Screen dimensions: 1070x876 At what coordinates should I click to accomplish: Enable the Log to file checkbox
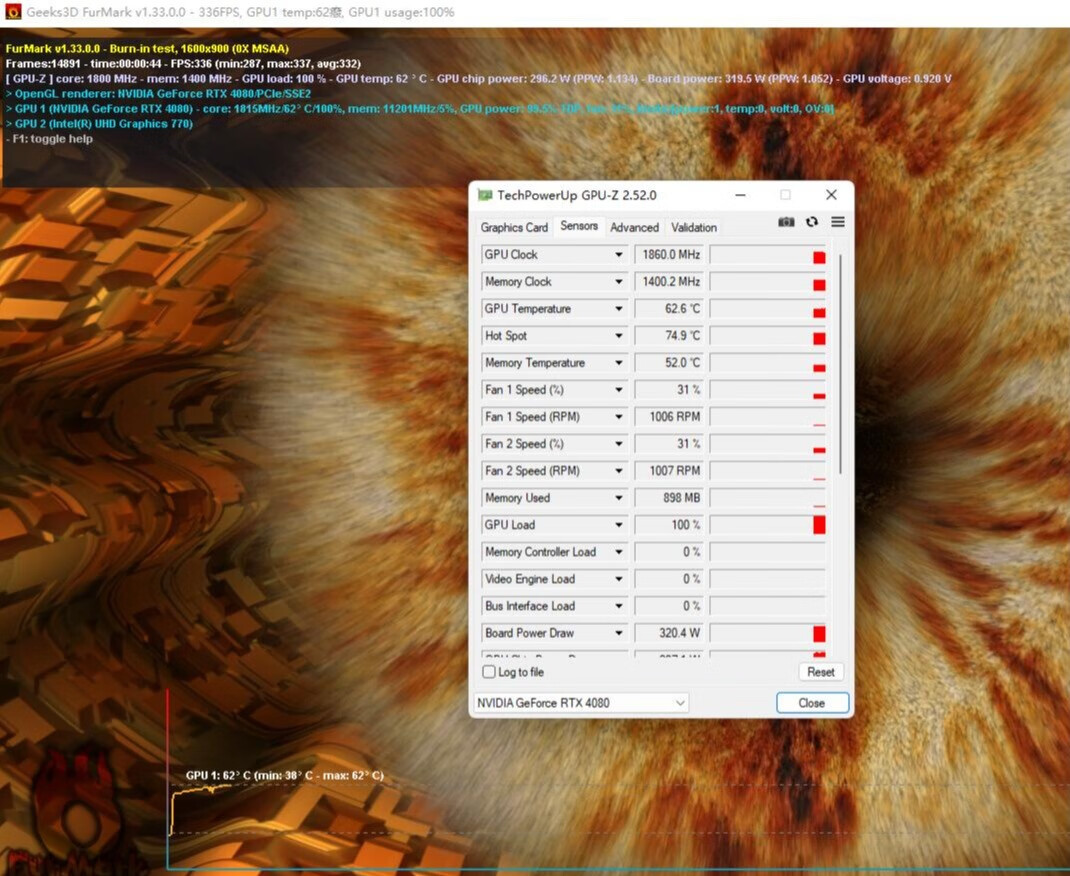(x=489, y=672)
